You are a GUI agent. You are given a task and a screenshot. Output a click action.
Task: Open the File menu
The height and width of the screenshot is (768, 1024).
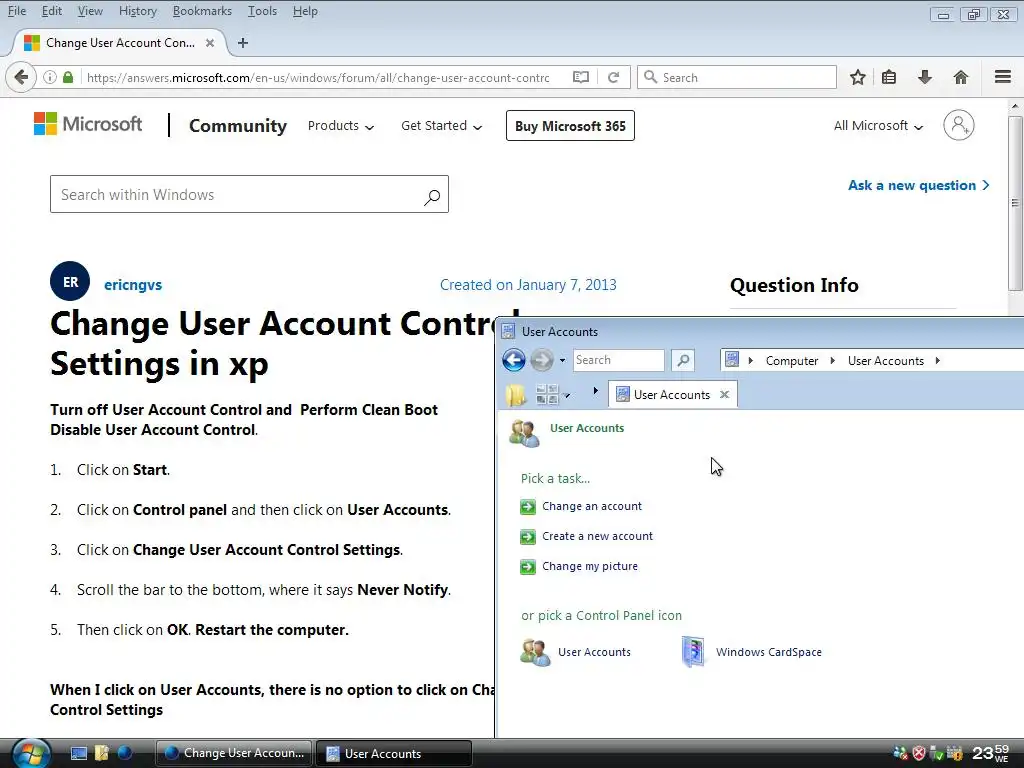[x=16, y=11]
